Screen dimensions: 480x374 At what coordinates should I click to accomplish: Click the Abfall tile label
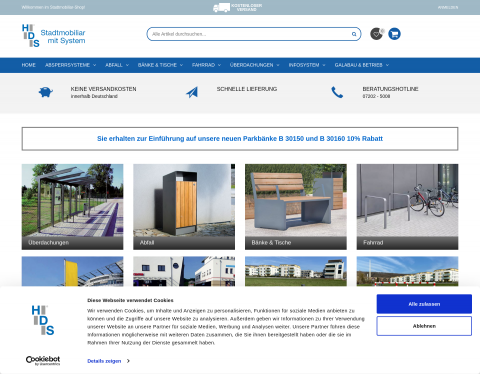(147, 243)
